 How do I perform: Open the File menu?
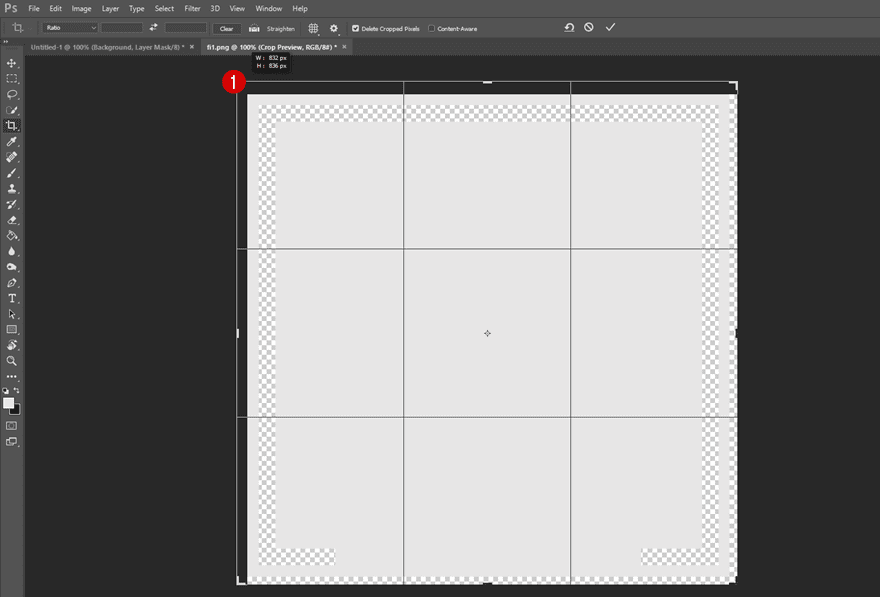coord(34,8)
